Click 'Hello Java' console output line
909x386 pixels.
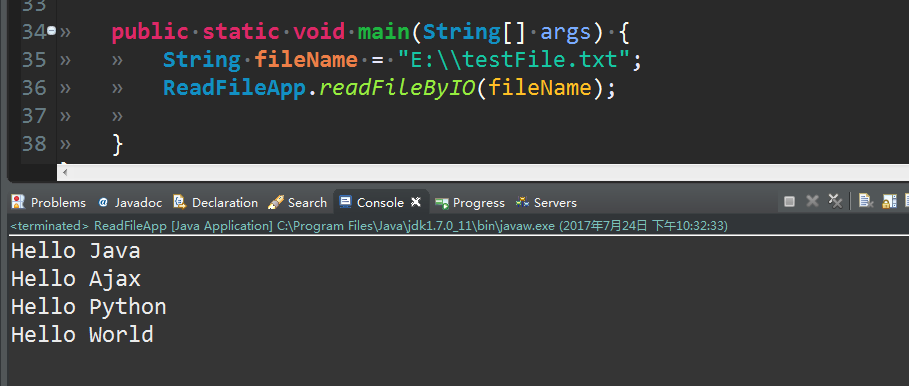click(75, 251)
